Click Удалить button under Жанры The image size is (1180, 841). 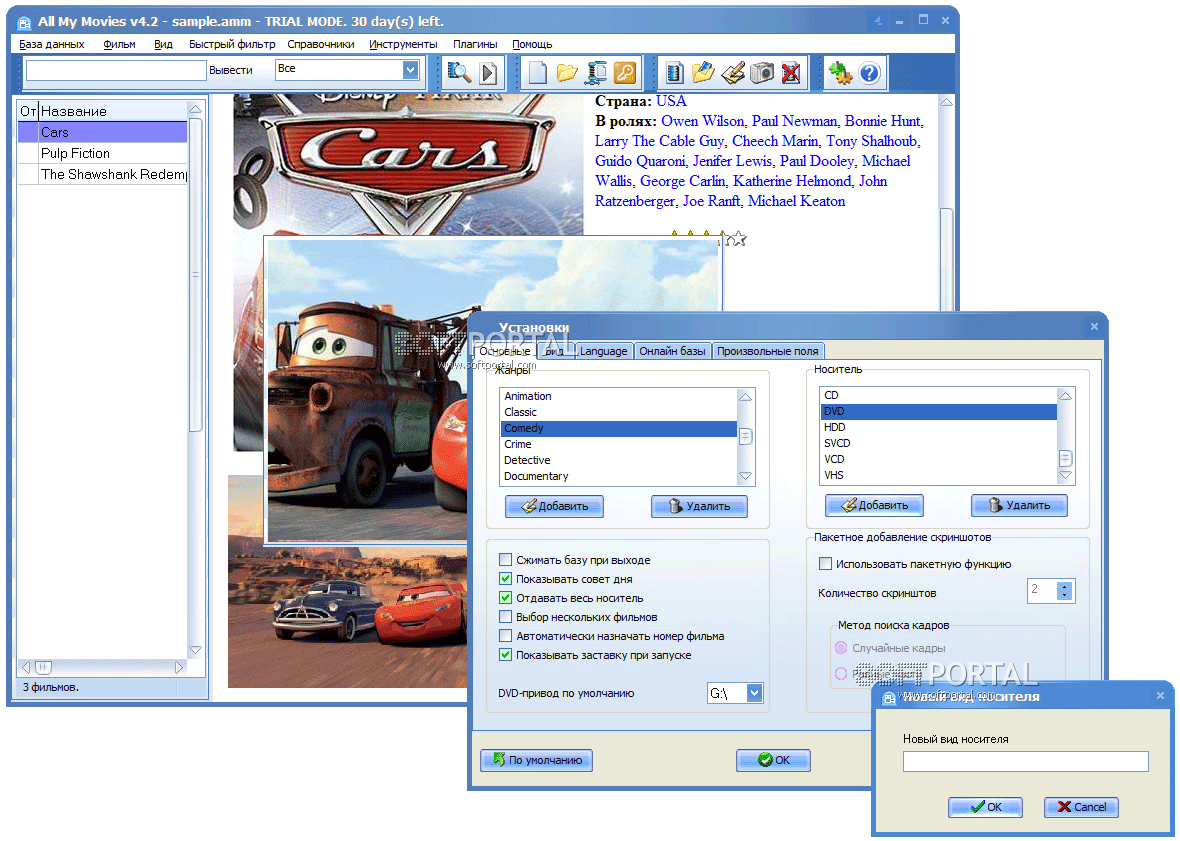(699, 506)
